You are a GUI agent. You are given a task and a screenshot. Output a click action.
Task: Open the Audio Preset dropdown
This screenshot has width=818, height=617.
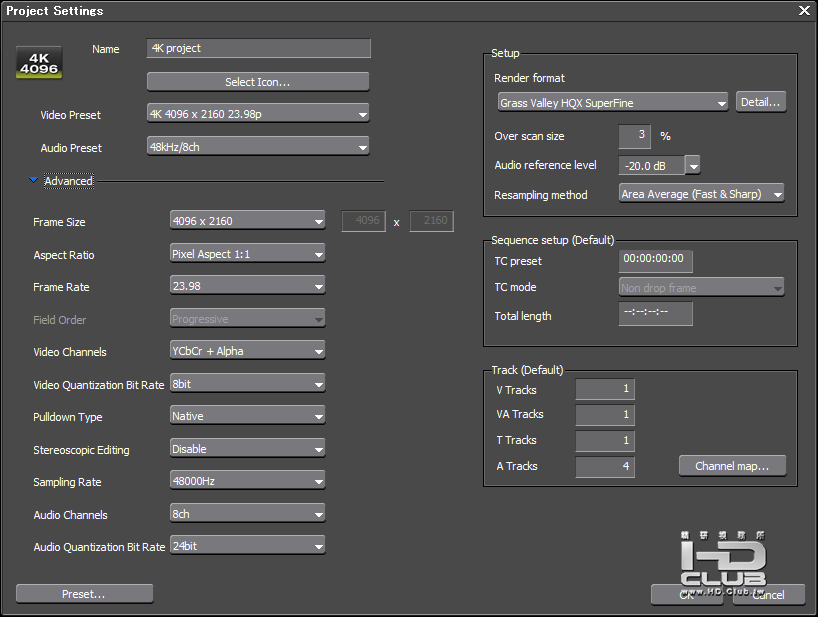pyautogui.click(x=258, y=147)
